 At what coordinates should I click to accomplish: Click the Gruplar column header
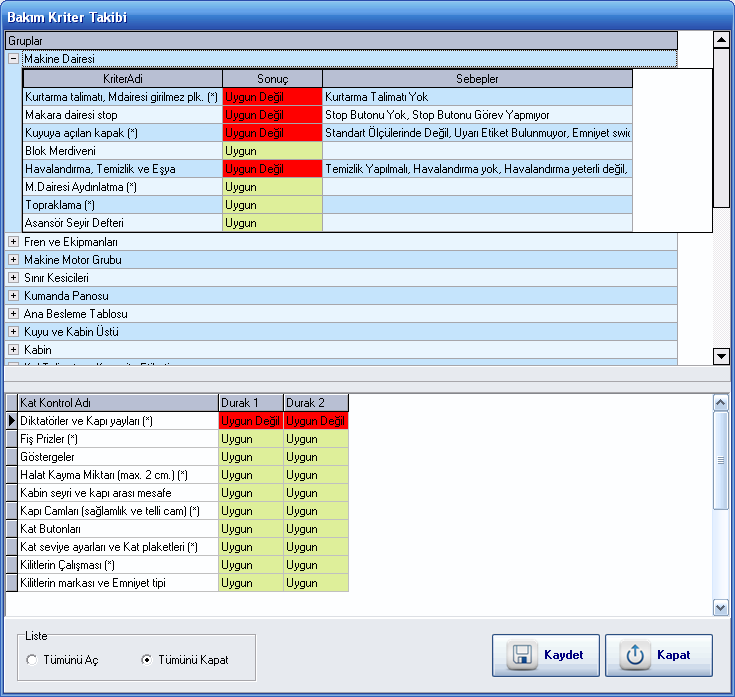click(341, 41)
